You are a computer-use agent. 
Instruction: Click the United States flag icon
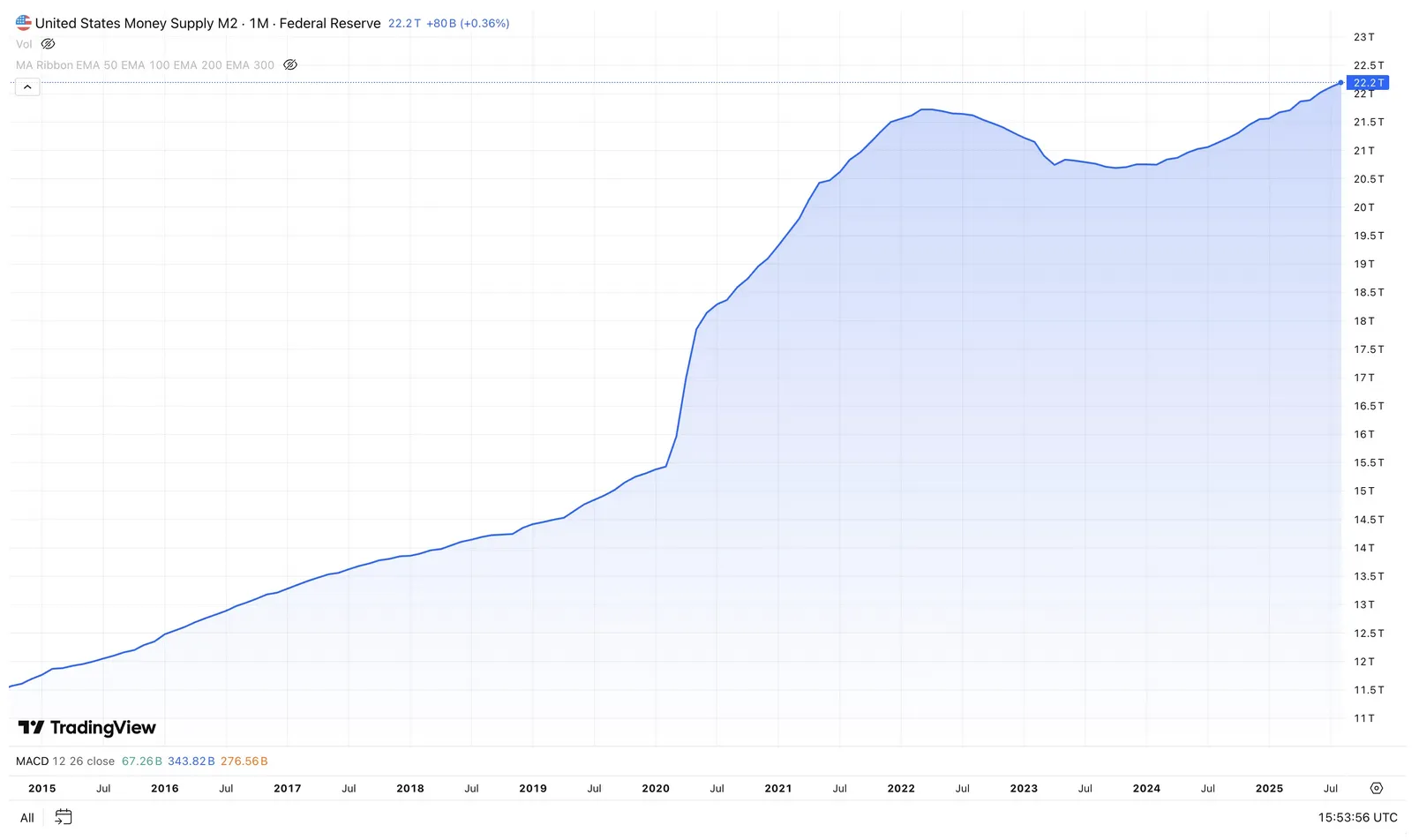tap(22, 22)
